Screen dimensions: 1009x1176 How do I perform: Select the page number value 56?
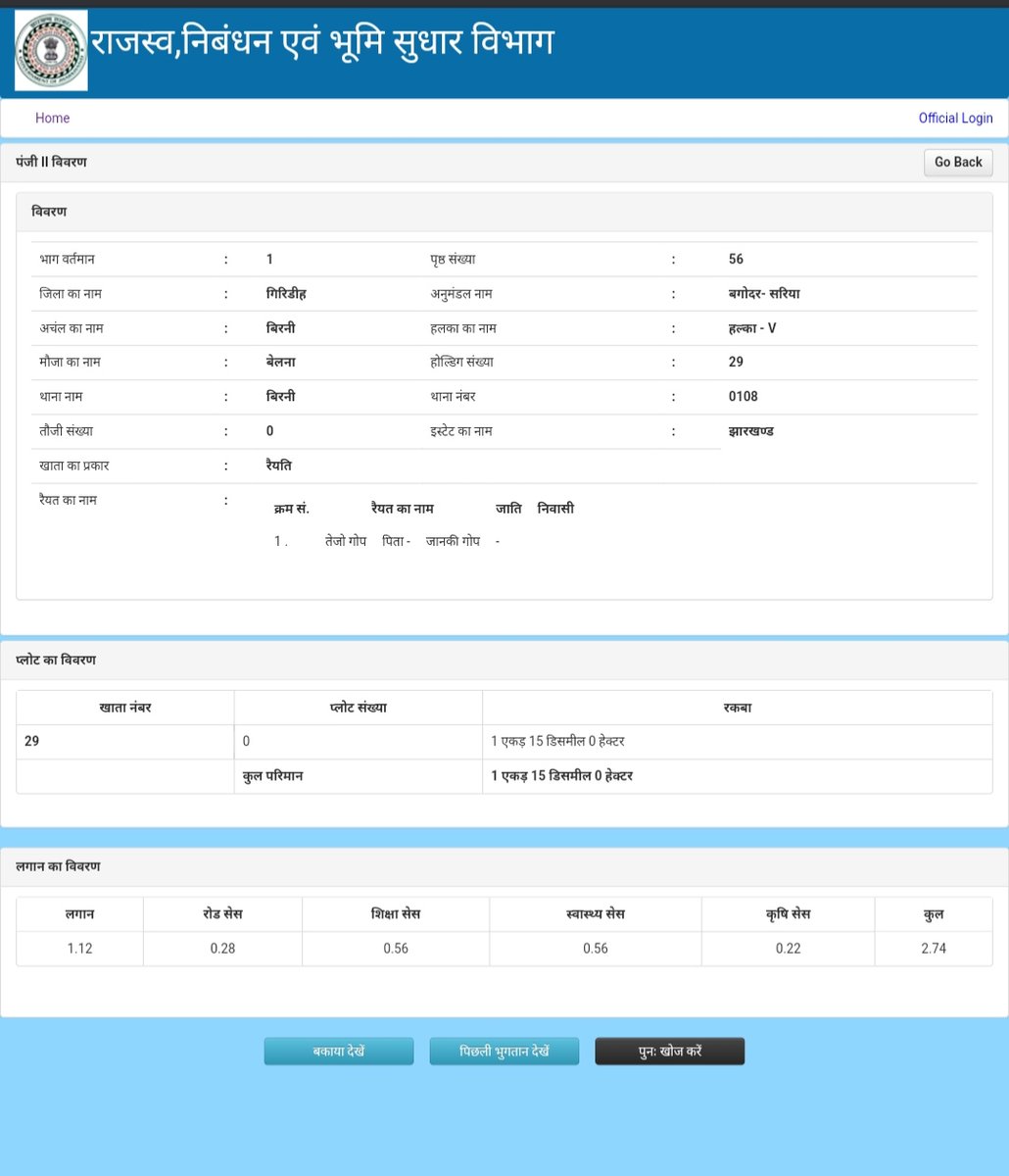click(x=736, y=260)
